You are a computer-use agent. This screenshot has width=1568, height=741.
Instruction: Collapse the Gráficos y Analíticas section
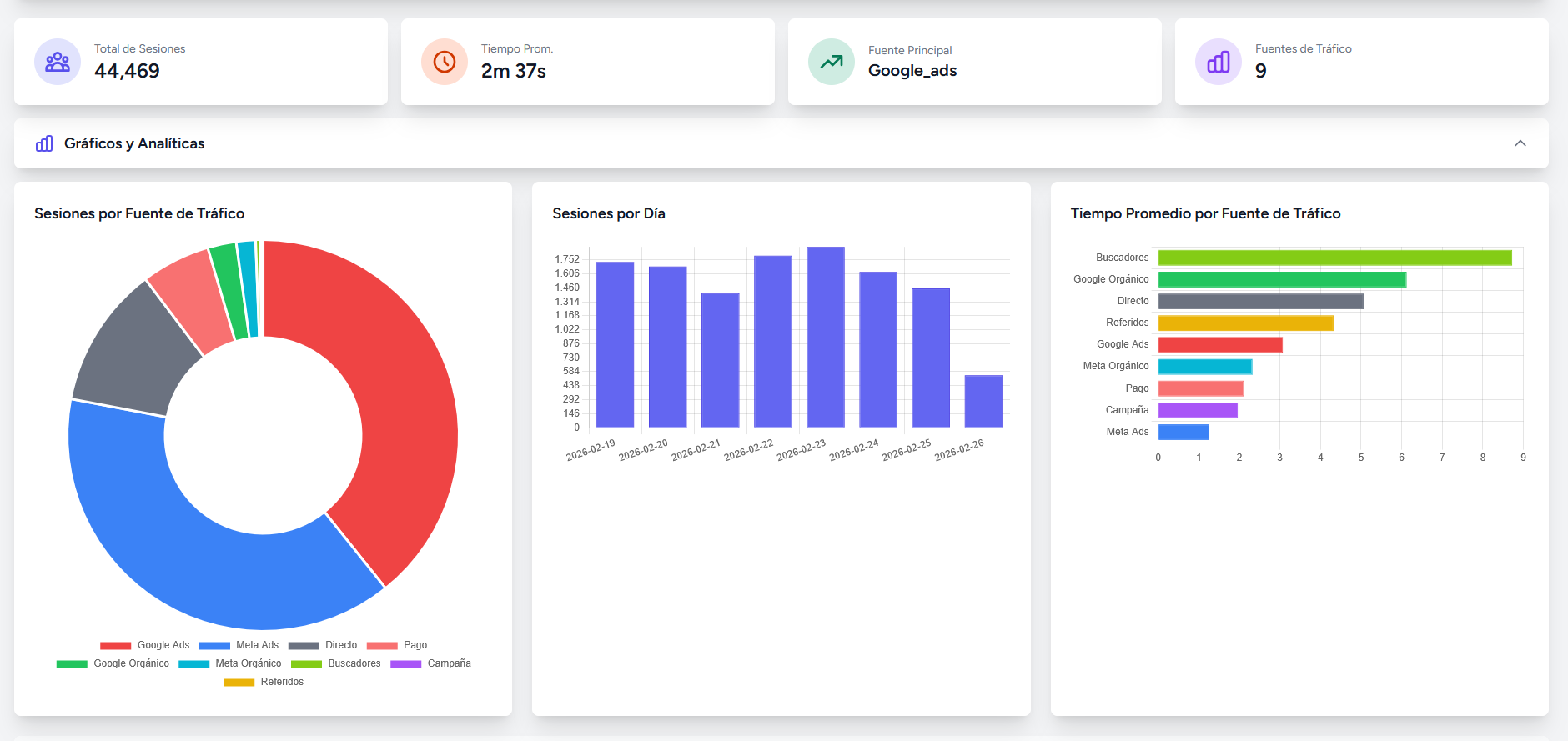coord(1520,143)
